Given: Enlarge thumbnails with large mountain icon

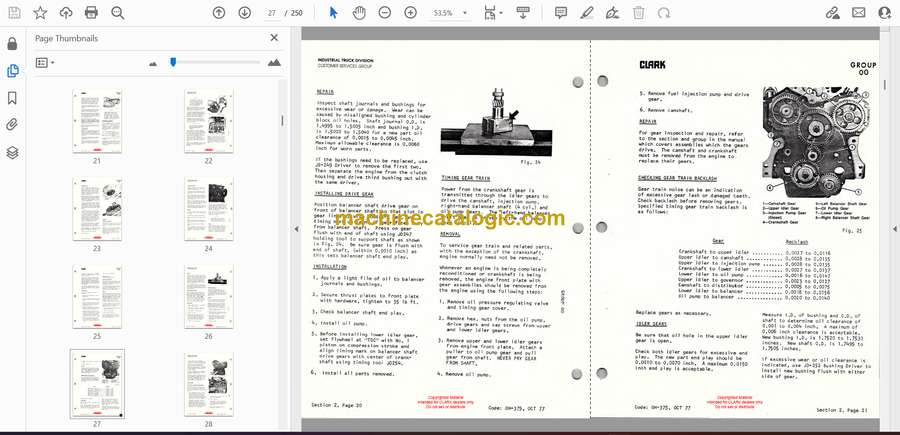Looking at the screenshot, I should click(274, 63).
